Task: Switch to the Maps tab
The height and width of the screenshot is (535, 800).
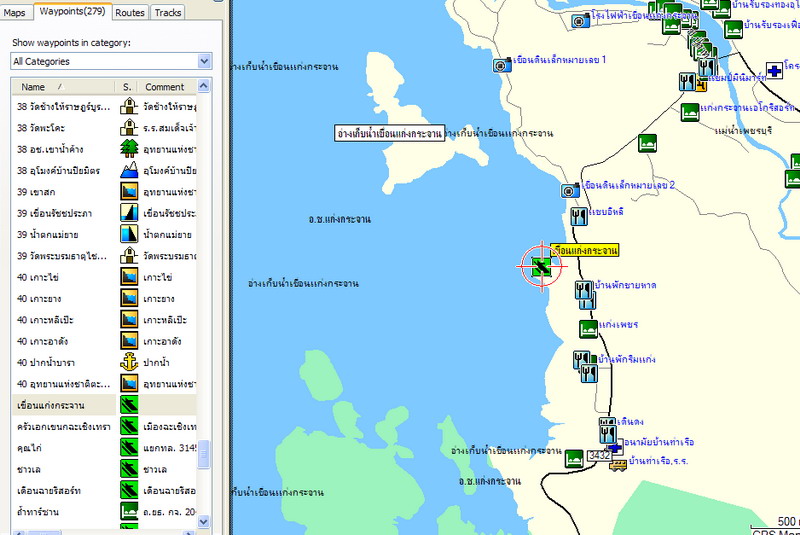Action: 14,13
